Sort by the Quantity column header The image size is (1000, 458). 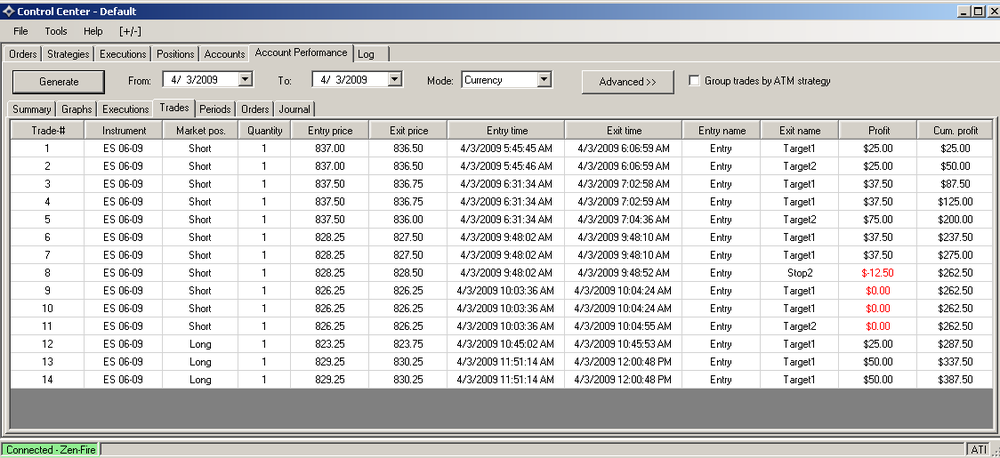click(x=265, y=130)
